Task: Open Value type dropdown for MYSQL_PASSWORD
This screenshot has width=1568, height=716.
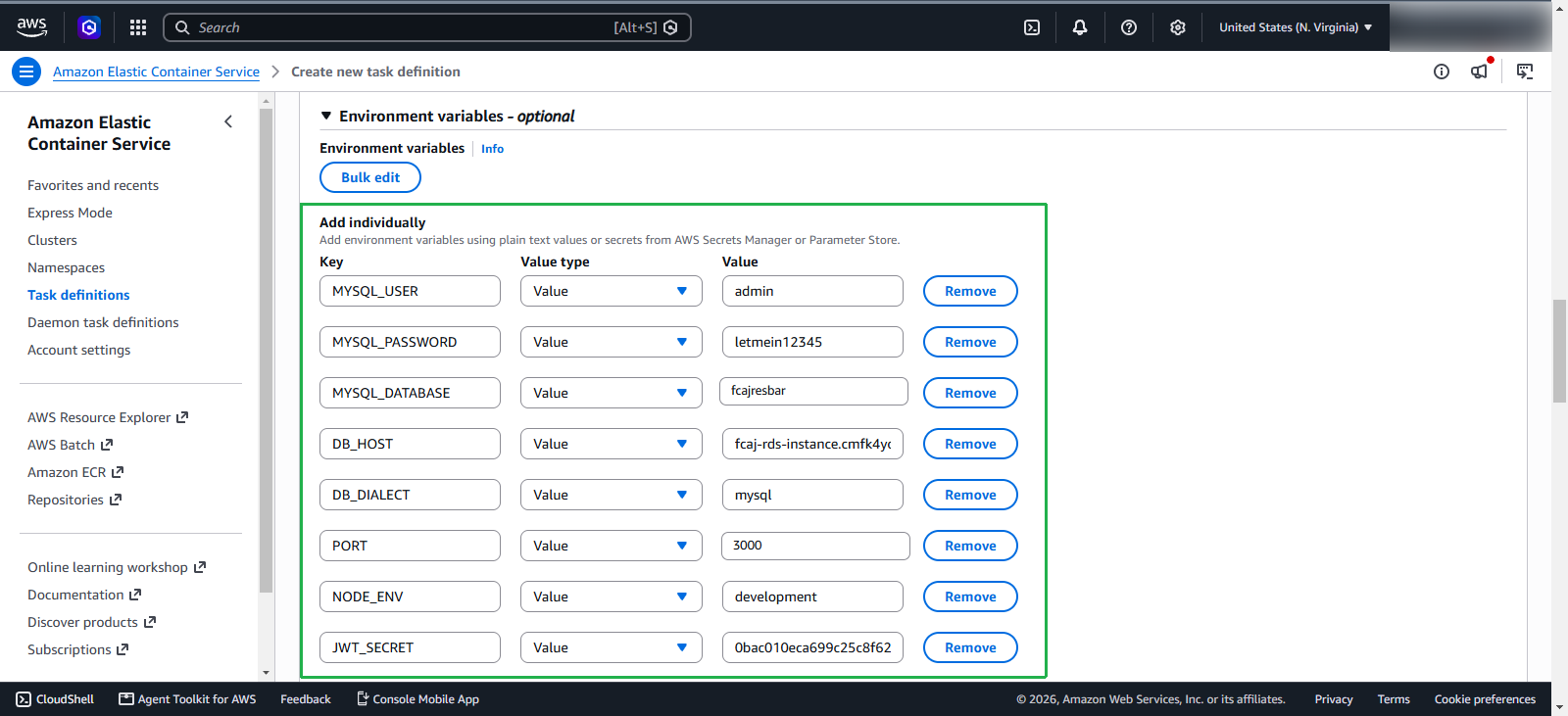Action: click(612, 342)
